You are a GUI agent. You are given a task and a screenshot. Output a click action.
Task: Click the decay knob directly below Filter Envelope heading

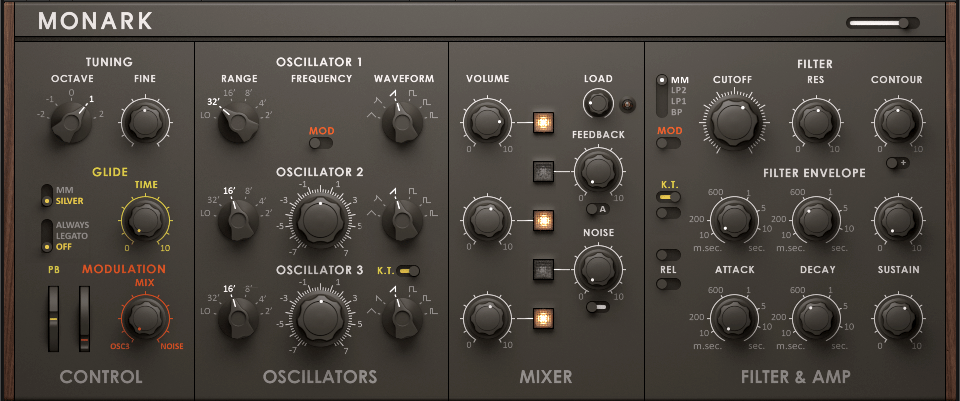coord(815,220)
